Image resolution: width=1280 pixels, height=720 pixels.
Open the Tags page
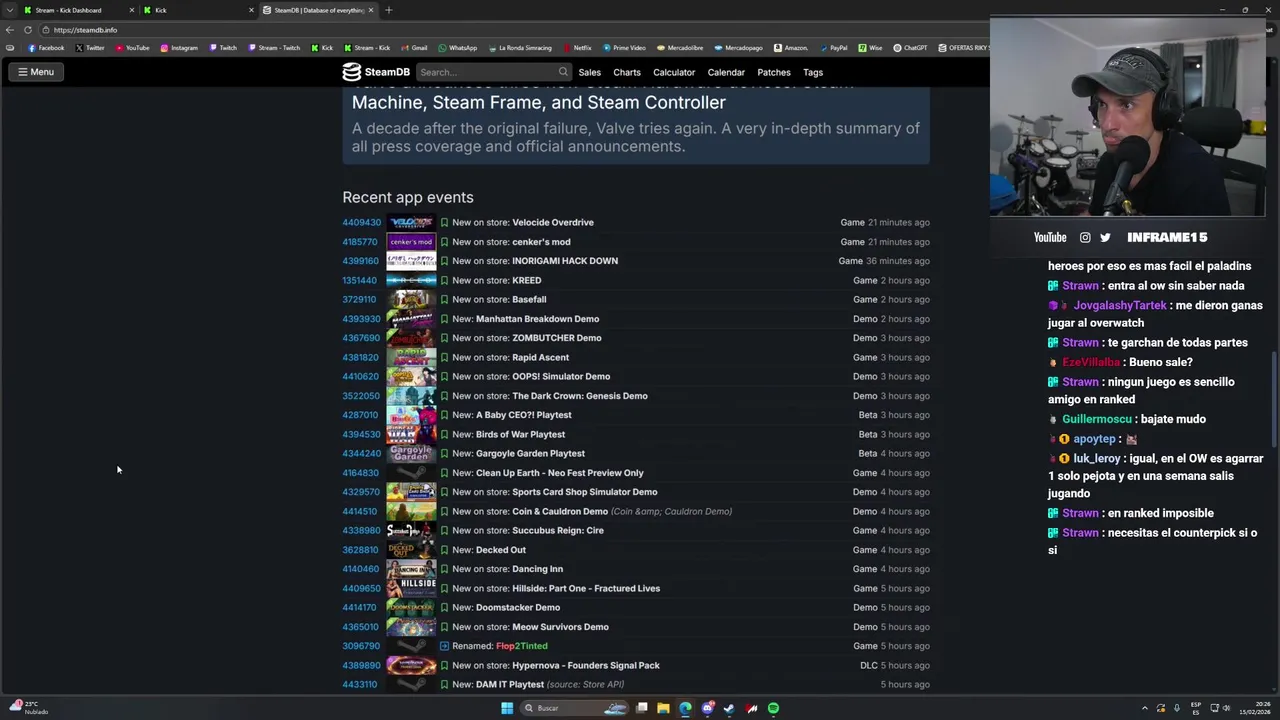813,72
